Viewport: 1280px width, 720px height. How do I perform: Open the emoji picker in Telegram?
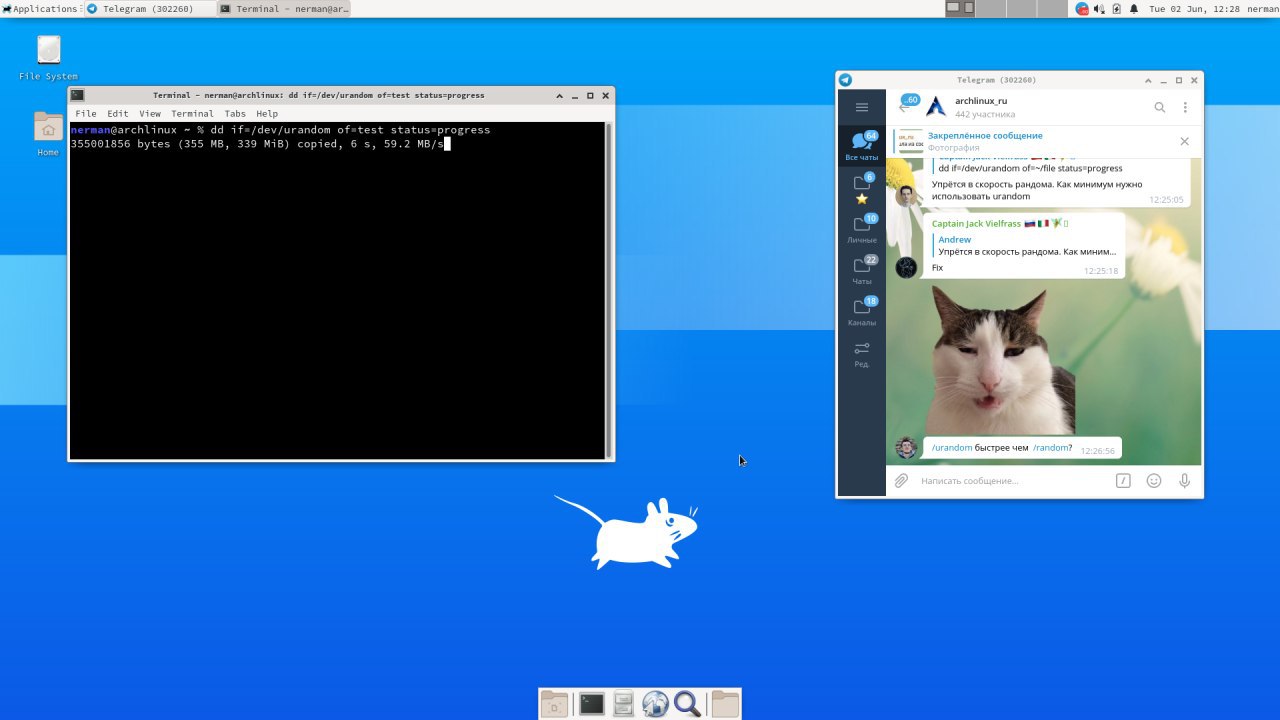pos(1154,481)
